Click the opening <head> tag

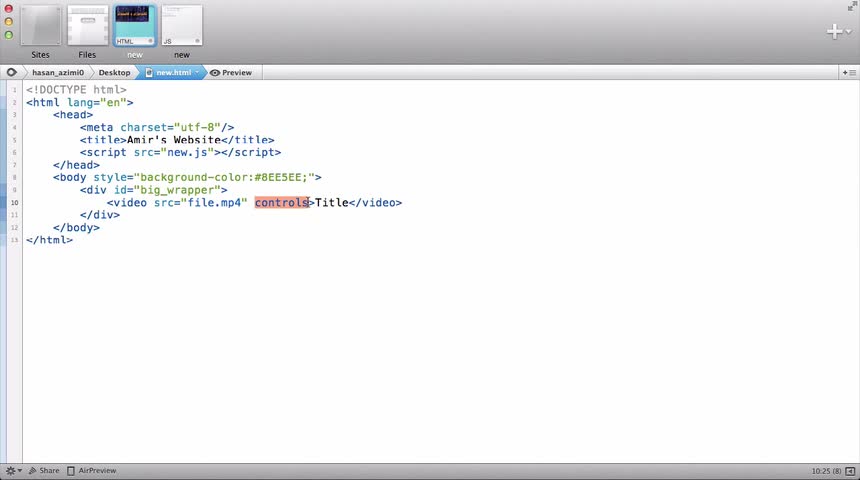point(73,115)
